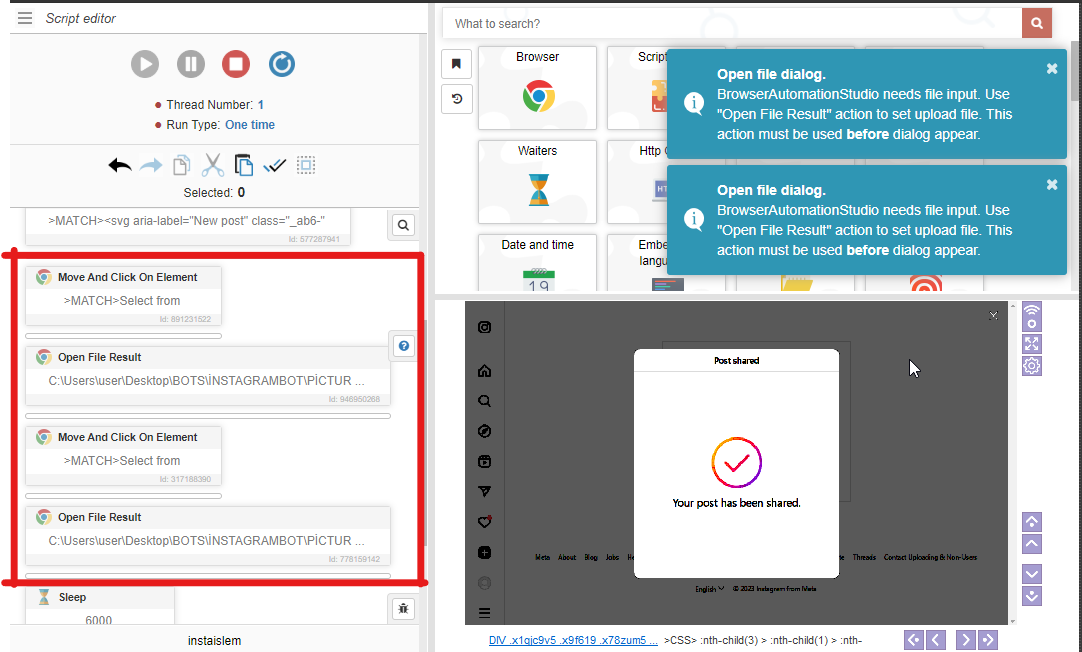
Task: Open the hamburger menu beside Script editor
Action: [x=25, y=18]
